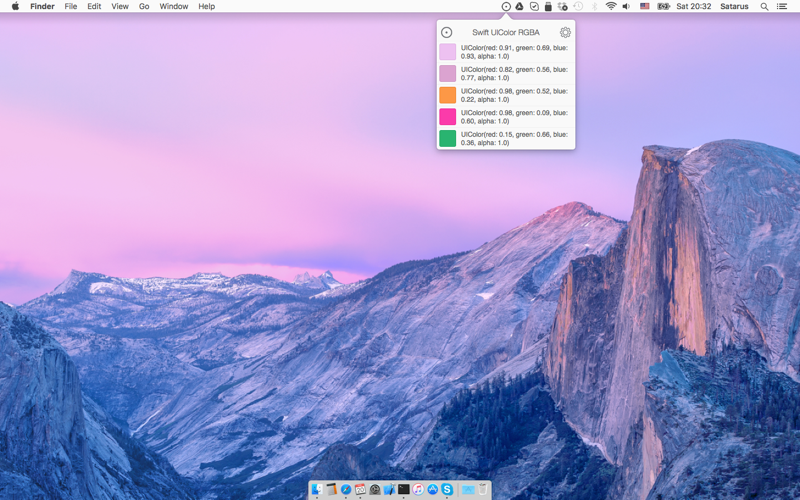The height and width of the screenshot is (500, 800).
Task: Open the battery status menu
Action: [663, 6]
